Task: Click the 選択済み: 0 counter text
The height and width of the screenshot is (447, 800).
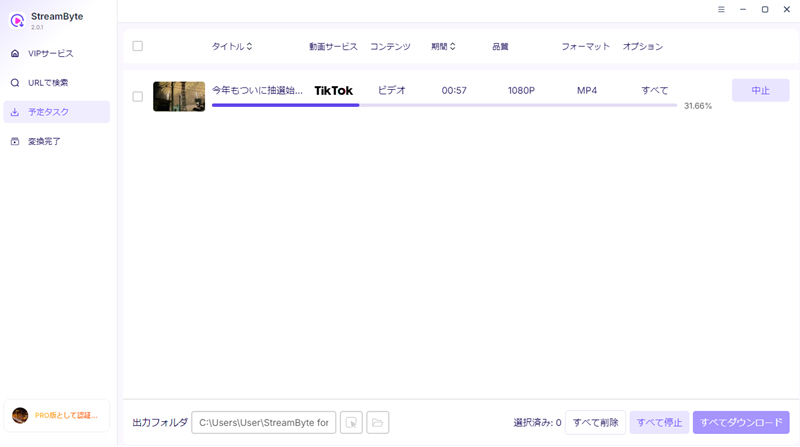Action: click(x=537, y=423)
